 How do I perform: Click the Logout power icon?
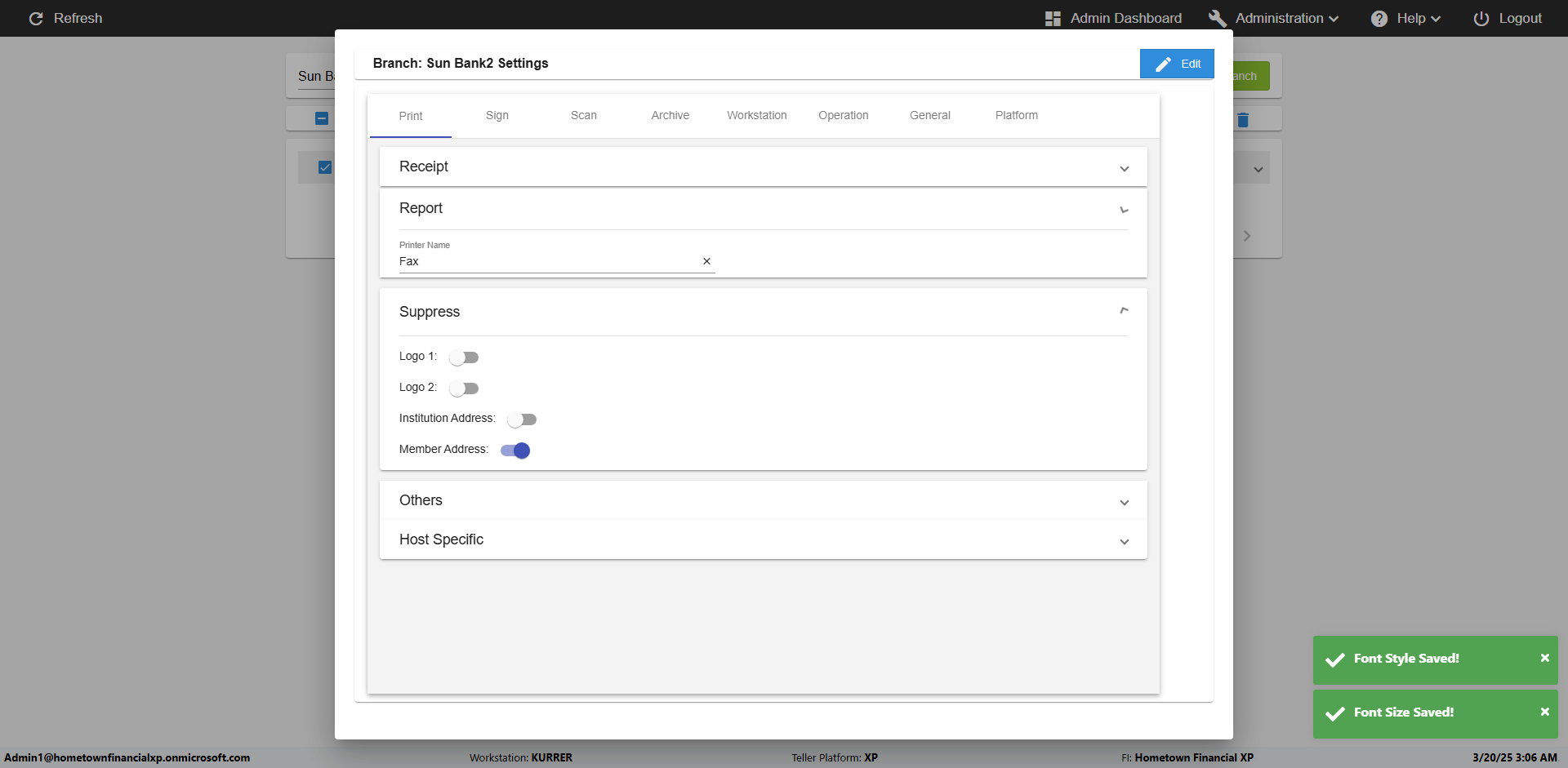tap(1481, 19)
